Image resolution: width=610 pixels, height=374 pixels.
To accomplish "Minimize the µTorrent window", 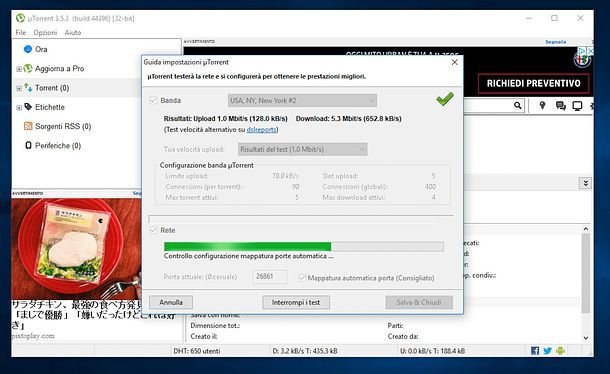I will (x=529, y=18).
